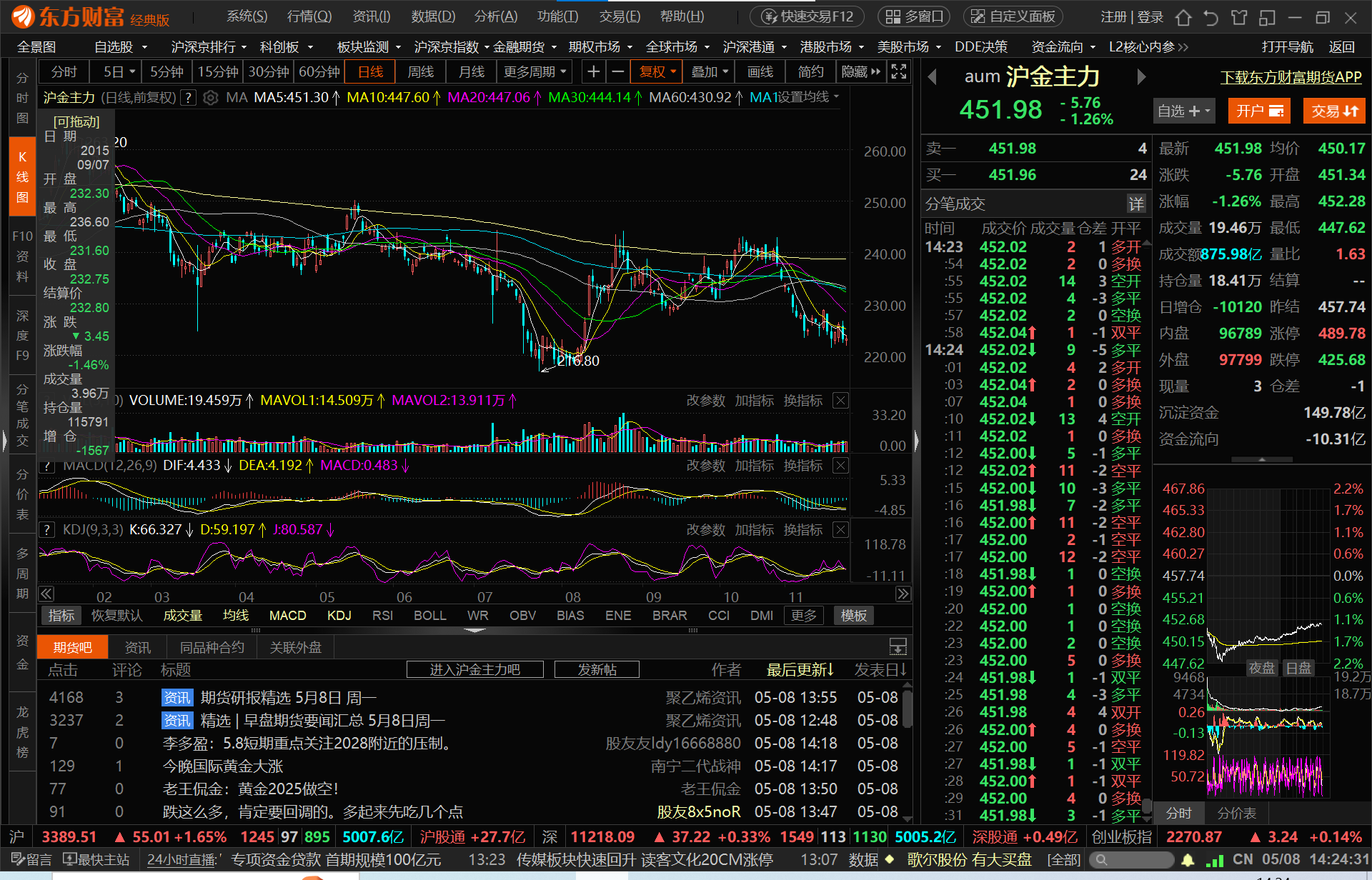Open MA settings gear icon
This screenshot has height=880, width=1372.
click(x=210, y=98)
